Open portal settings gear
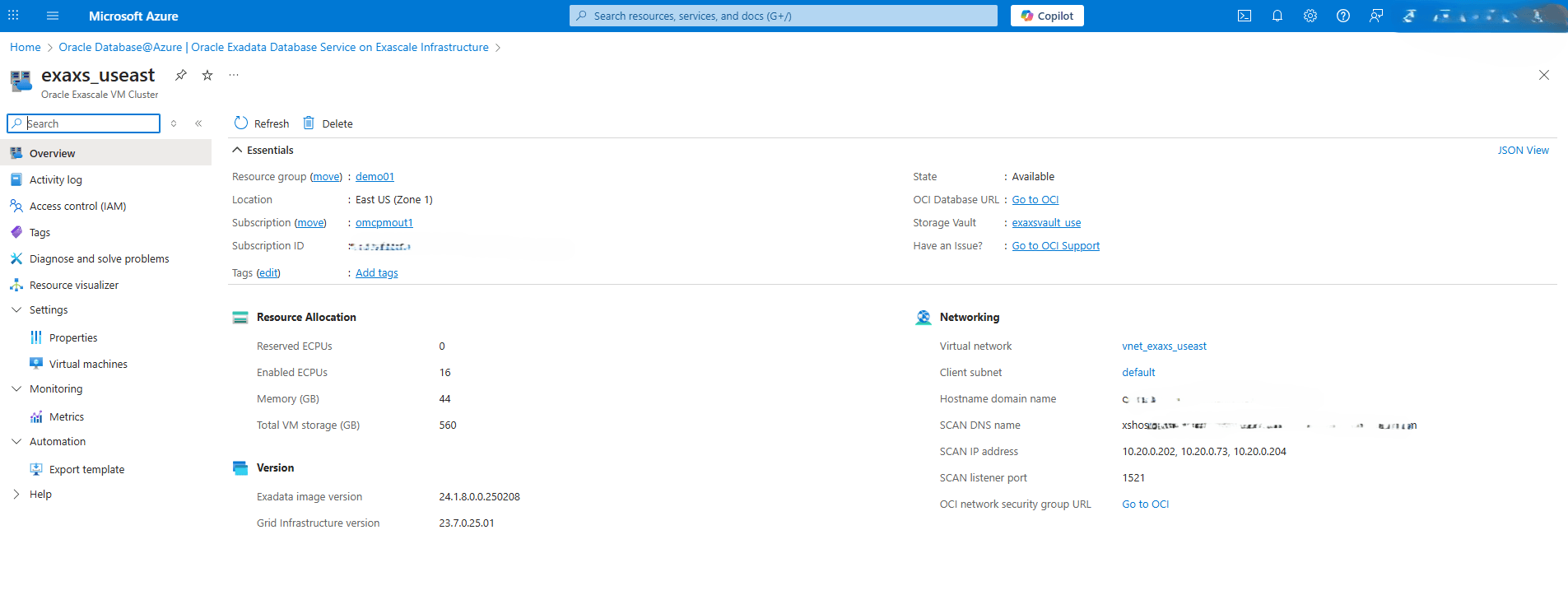Screen dimensions: 1568x609 click(1310, 16)
